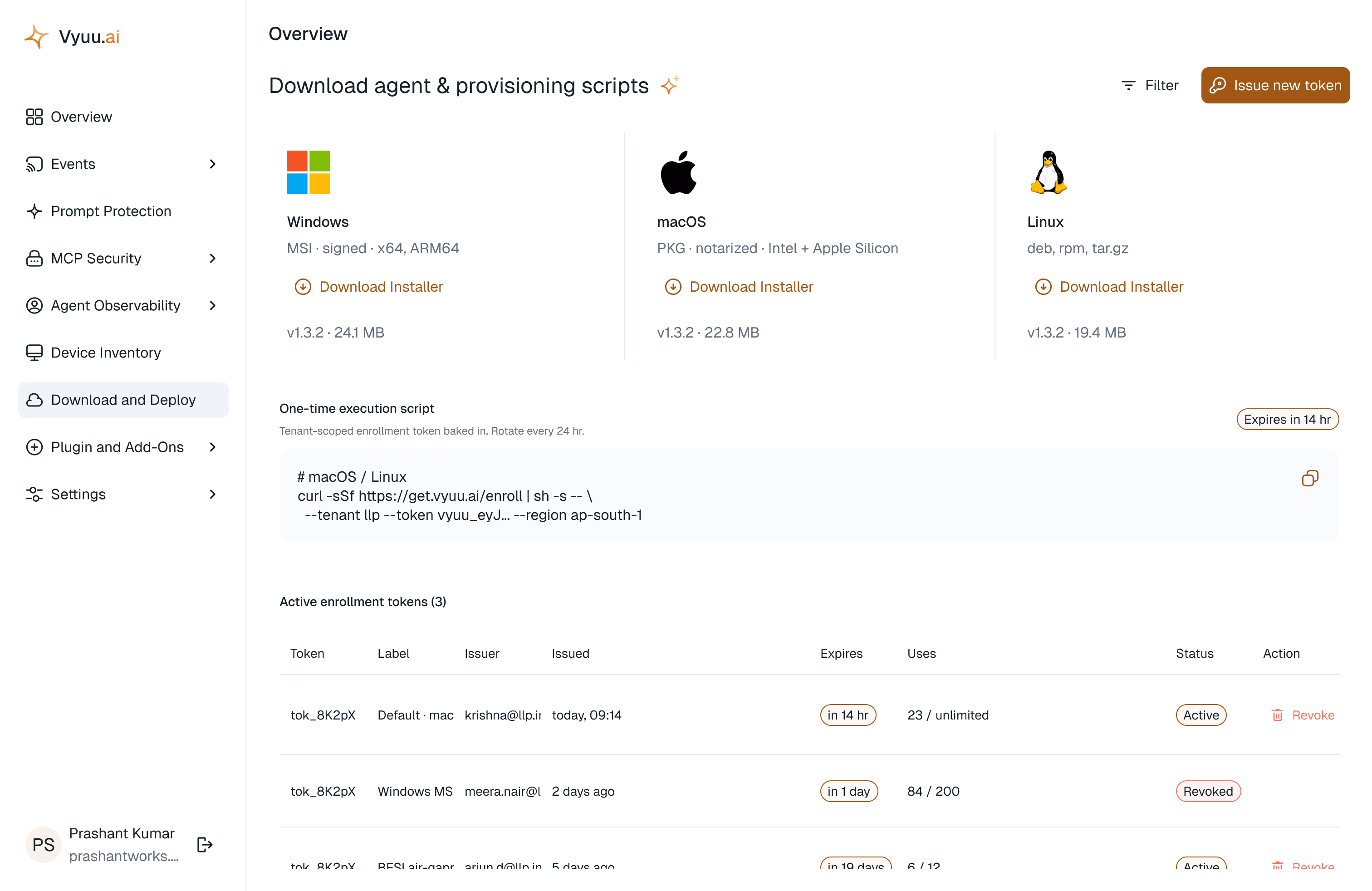1372x891 pixels.
Task: Open MCP Security menu item
Action: click(123, 258)
